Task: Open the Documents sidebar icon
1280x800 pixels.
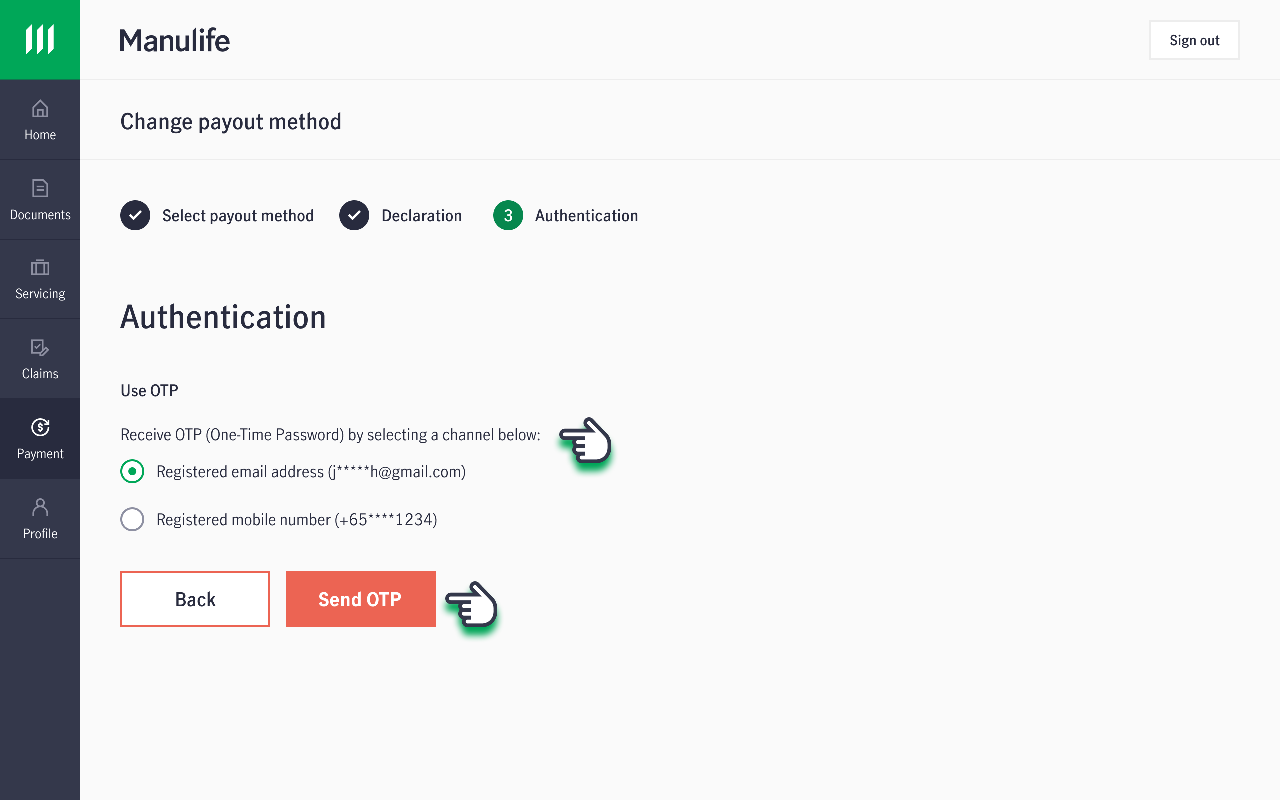Action: (40, 188)
